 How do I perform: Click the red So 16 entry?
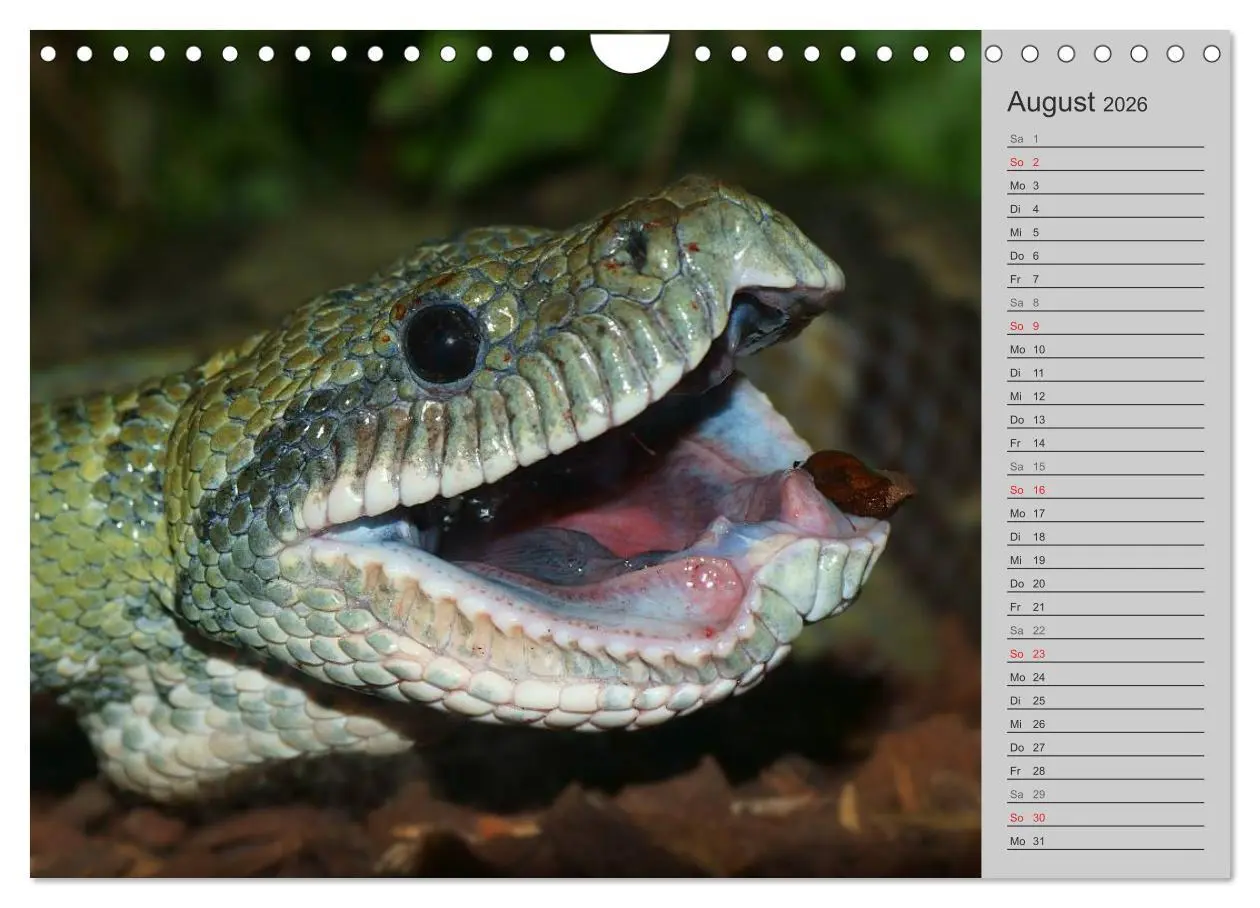coord(1106,490)
